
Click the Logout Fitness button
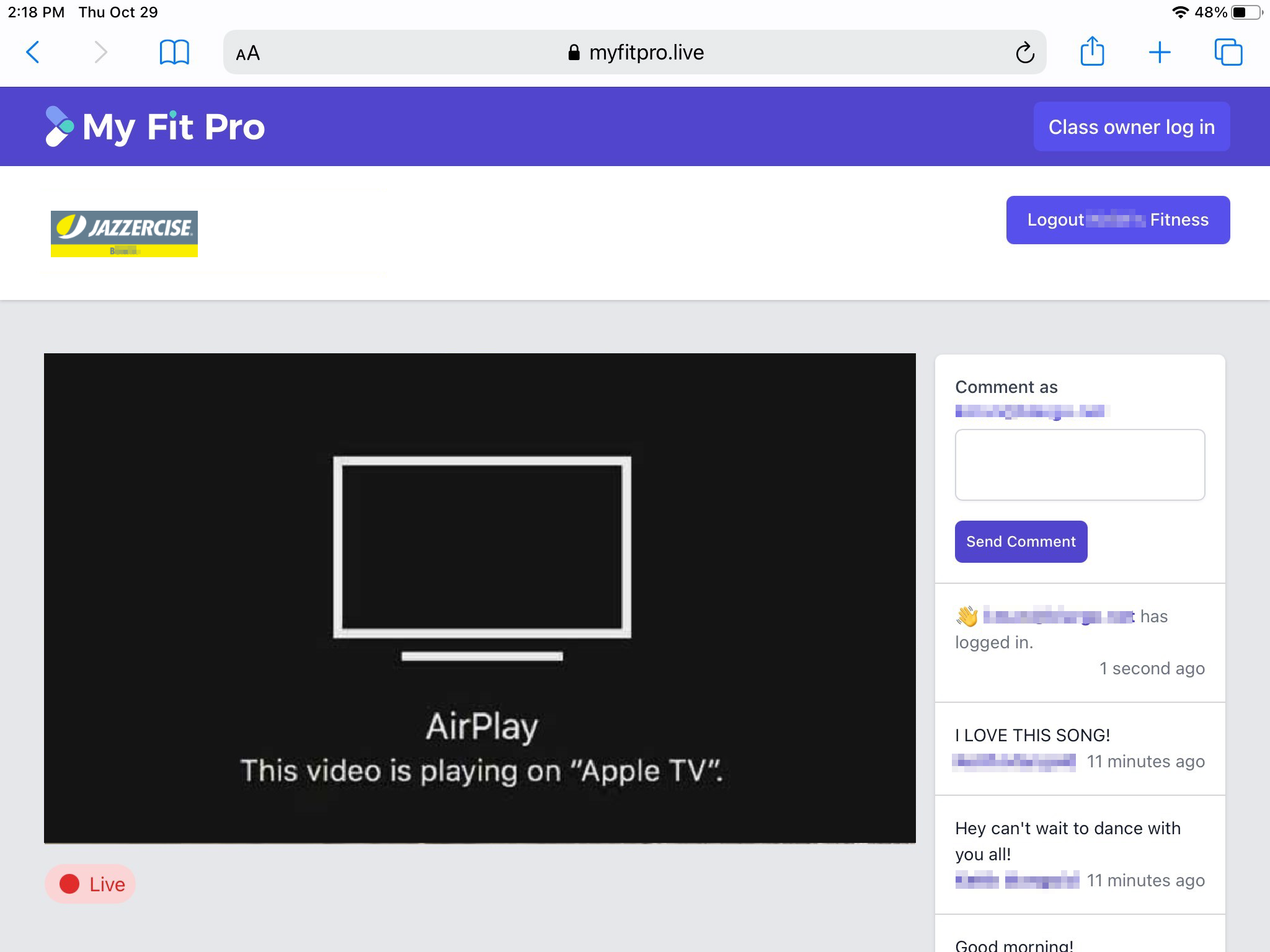coord(1118,220)
